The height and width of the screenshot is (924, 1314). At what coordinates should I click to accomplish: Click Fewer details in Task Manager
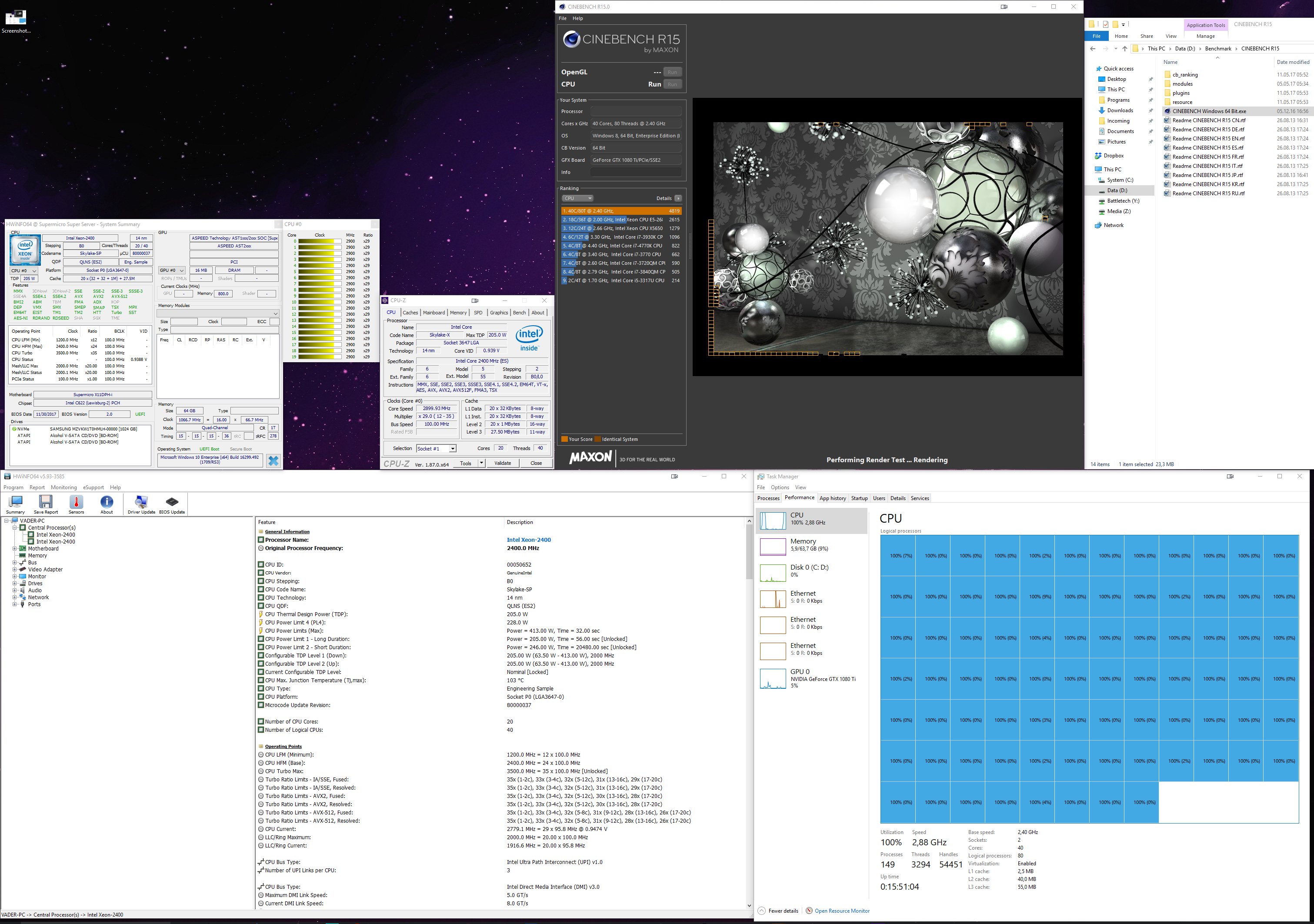pos(778,911)
